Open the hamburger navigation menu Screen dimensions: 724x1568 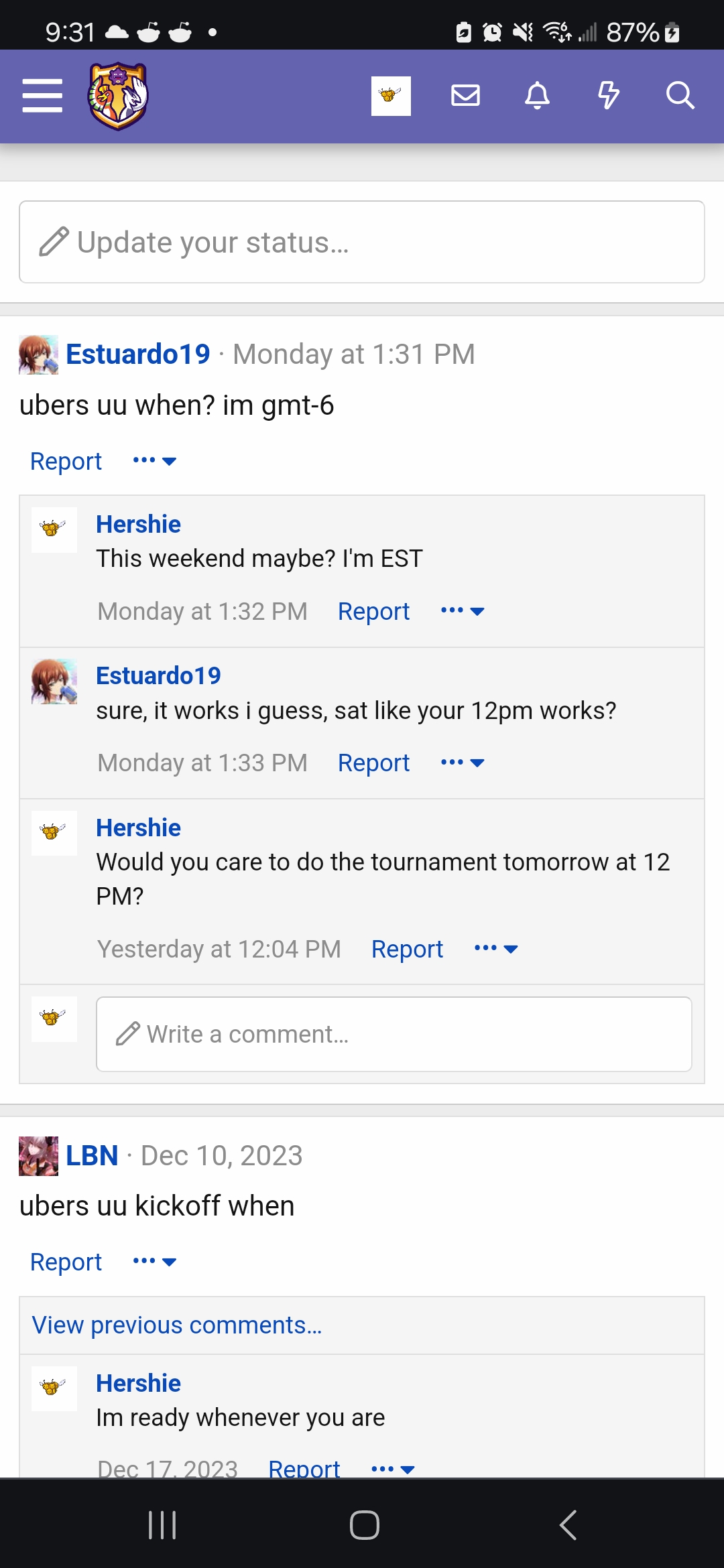[42, 95]
